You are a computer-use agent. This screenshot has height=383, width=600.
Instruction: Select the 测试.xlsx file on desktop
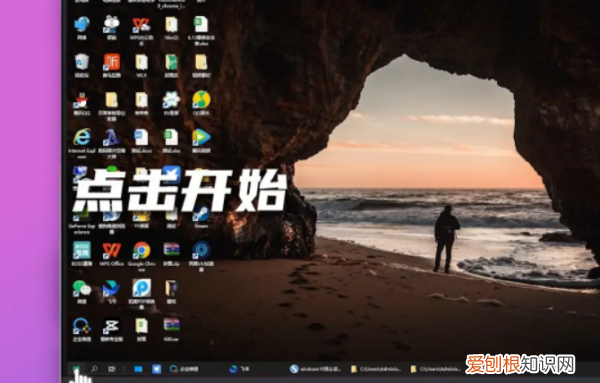click(x=171, y=141)
